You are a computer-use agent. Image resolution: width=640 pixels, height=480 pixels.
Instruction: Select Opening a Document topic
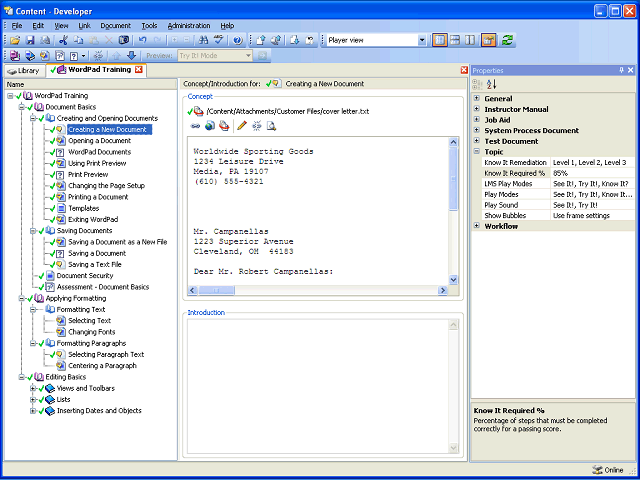click(x=98, y=140)
